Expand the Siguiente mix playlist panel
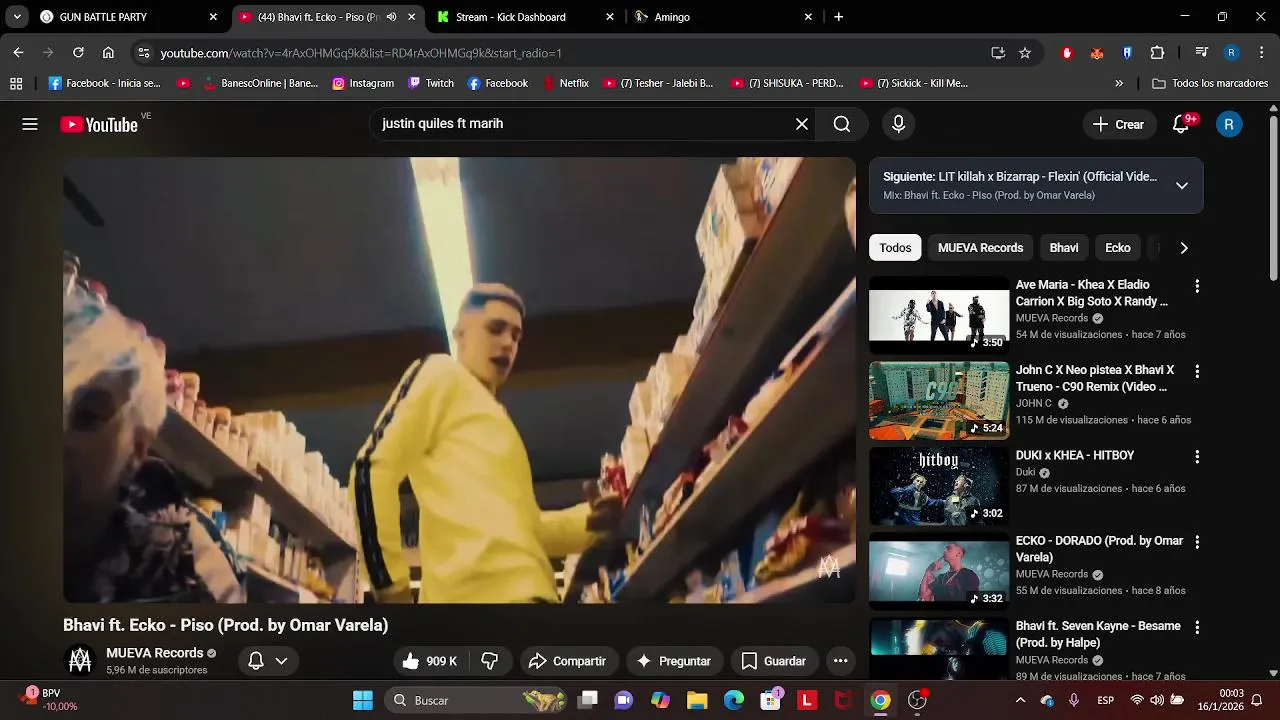1280x720 pixels. 1182,185
